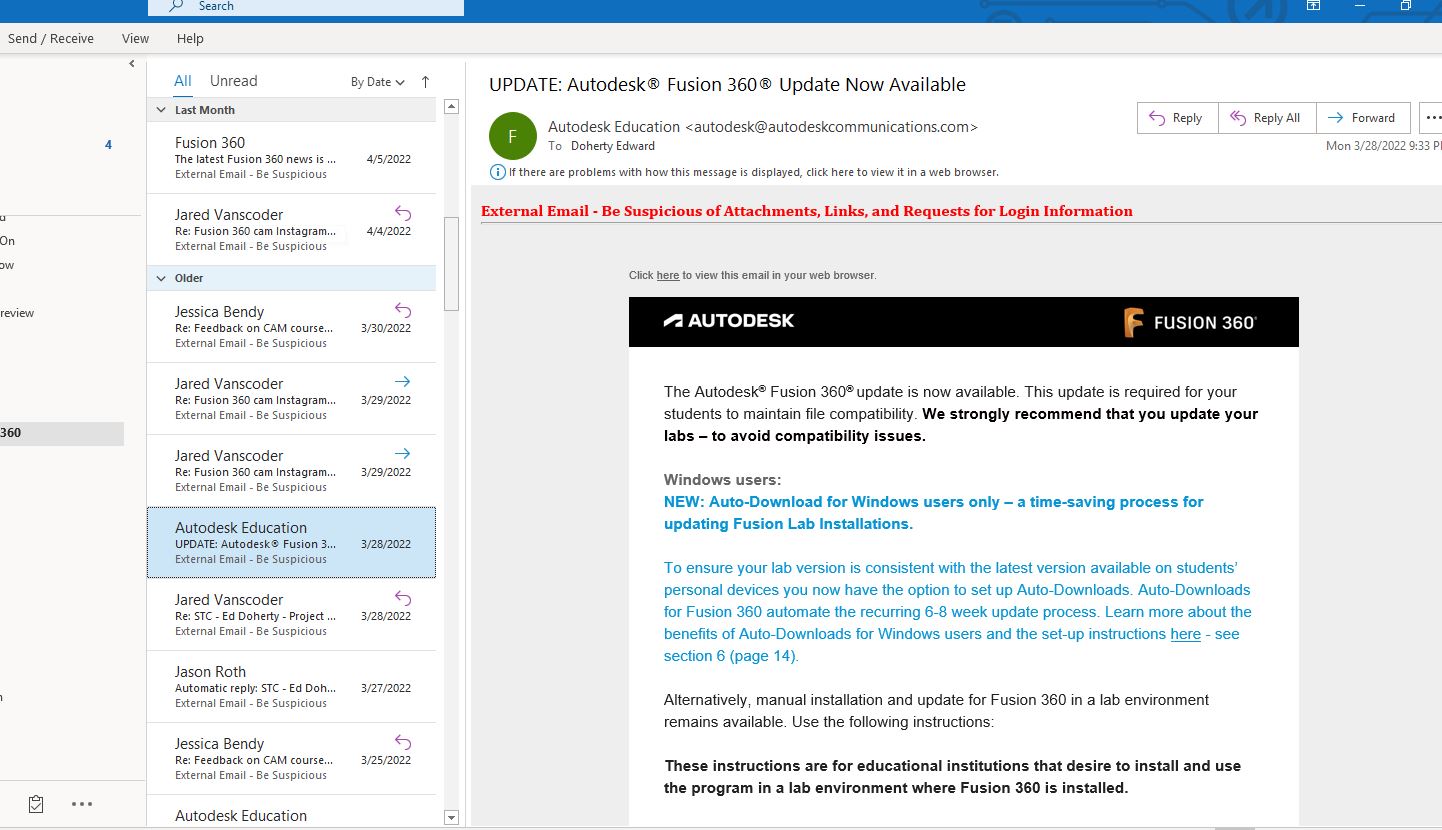Open the Send / Receive menu
This screenshot has width=1442, height=830.
tap(50, 38)
